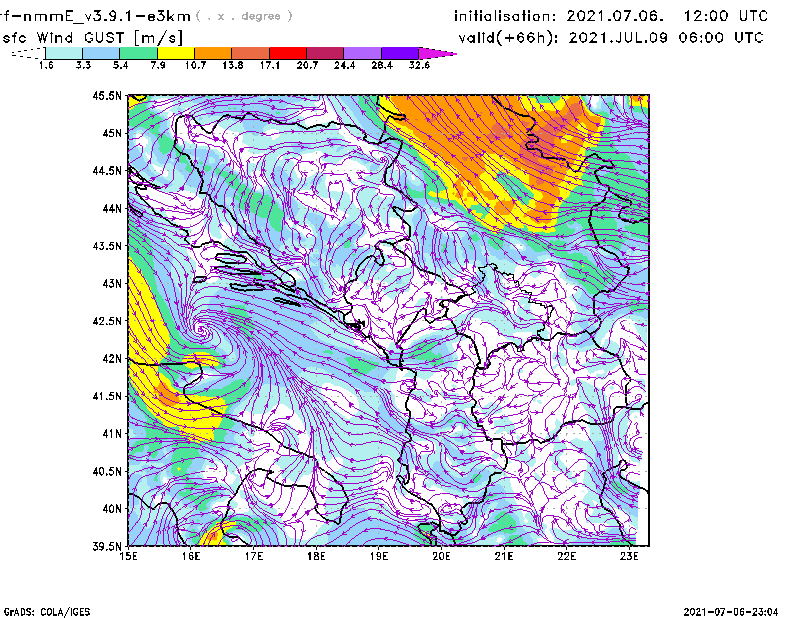This screenshot has width=800, height=618.
Task: Click the valid time 06:00 UTC
Action: (721, 38)
